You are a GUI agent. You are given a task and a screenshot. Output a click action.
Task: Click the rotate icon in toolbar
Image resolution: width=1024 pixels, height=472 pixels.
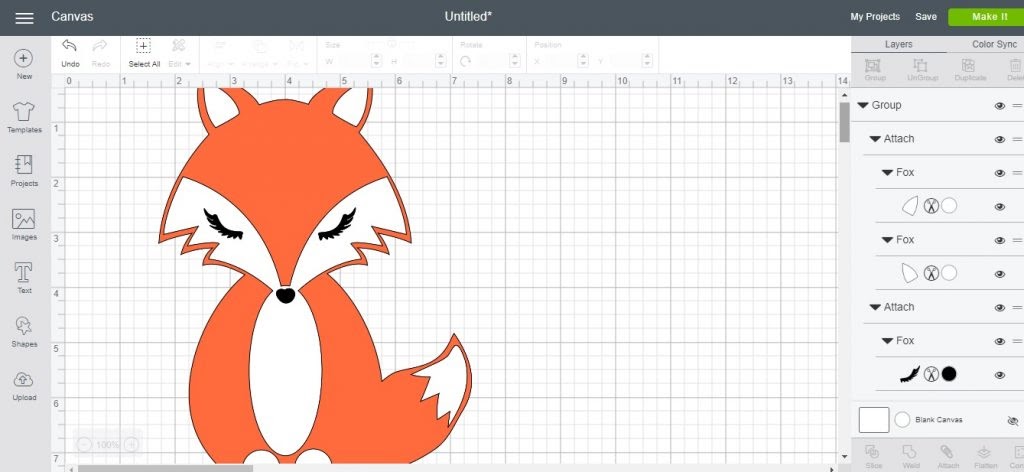coord(465,61)
